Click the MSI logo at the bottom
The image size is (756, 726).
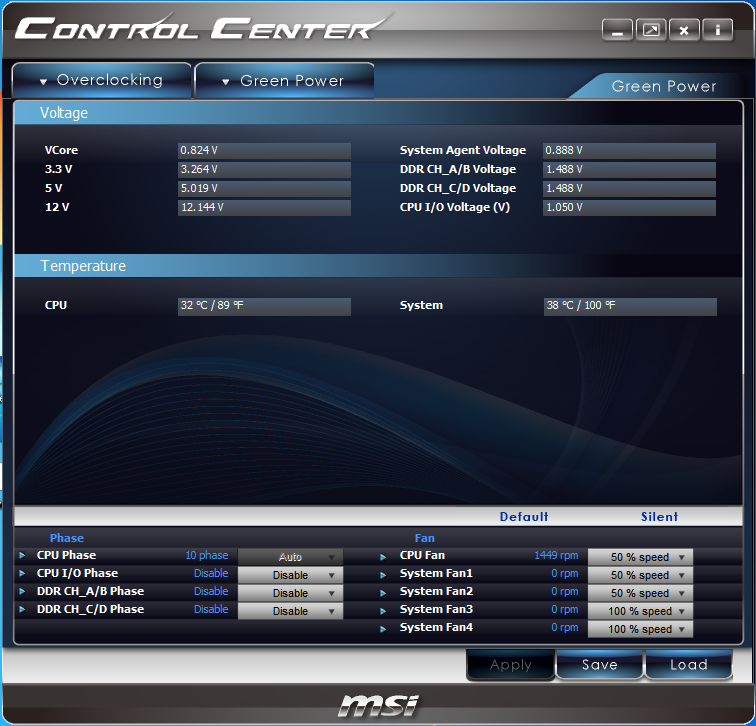(x=378, y=705)
